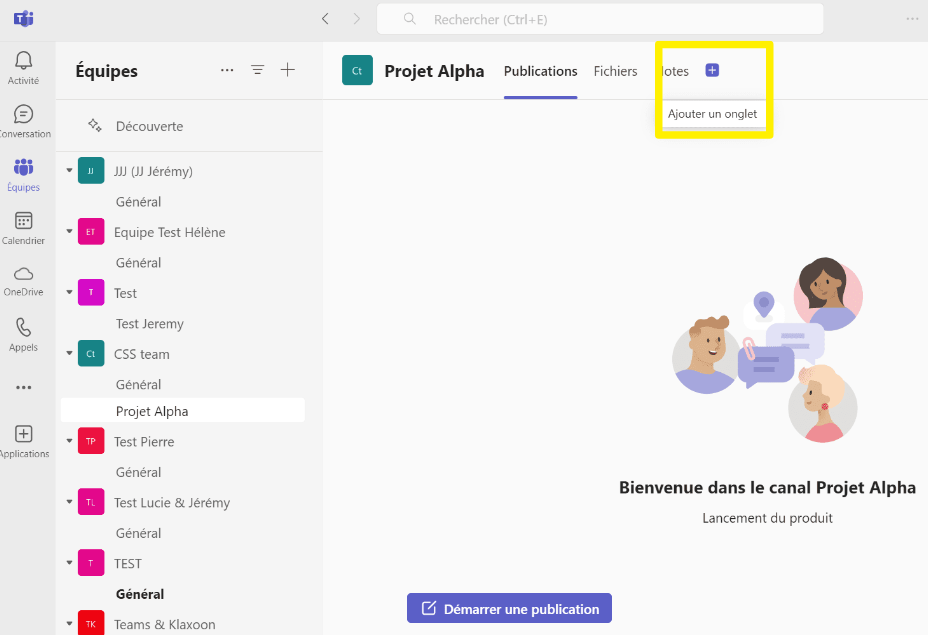Switch to the Fichiers tab
The height and width of the screenshot is (635, 928).
pos(615,71)
